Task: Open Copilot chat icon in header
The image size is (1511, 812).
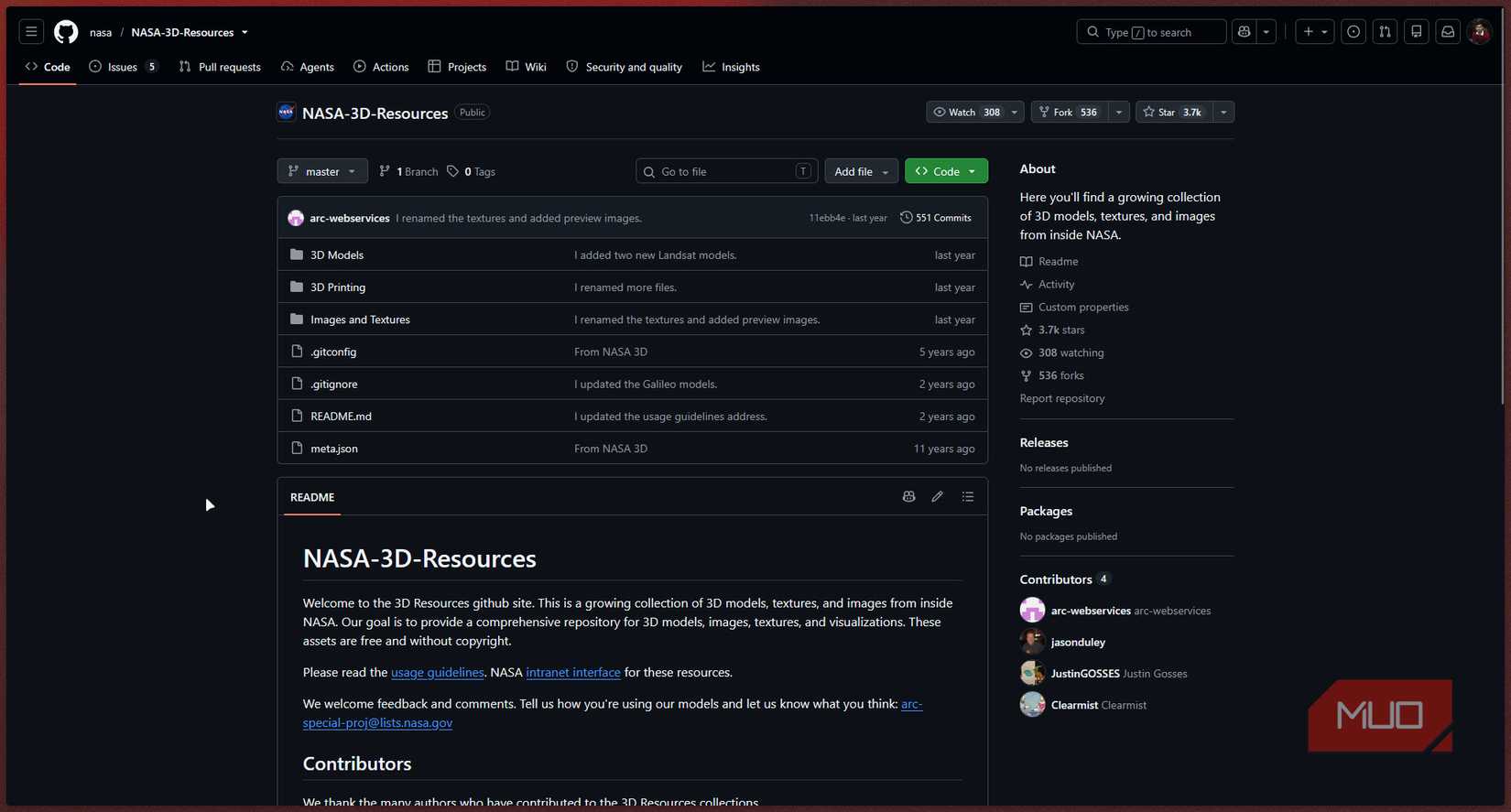Action: click(x=1245, y=32)
